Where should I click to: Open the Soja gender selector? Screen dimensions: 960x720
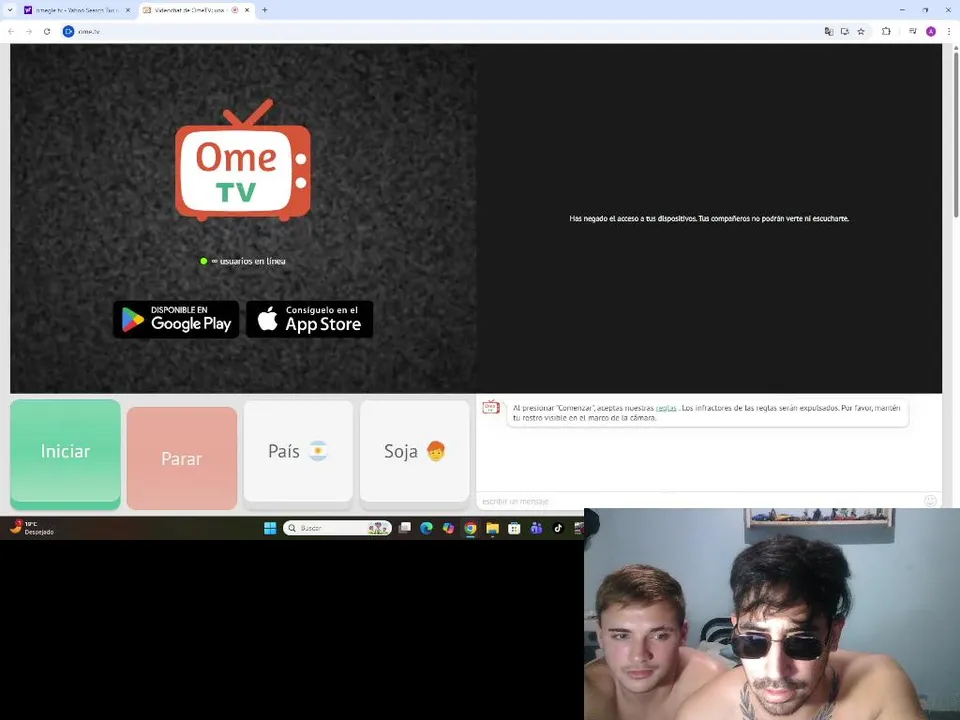(x=414, y=452)
